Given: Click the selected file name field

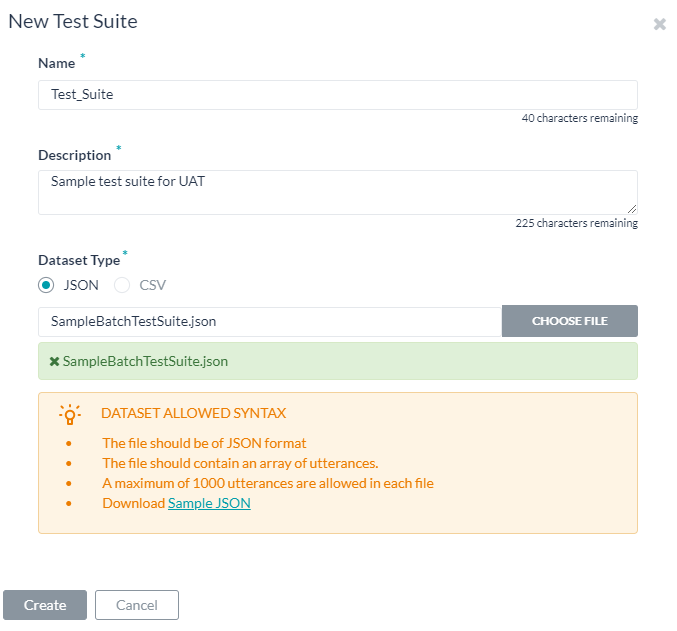Looking at the screenshot, I should pyautogui.click(x=269, y=321).
